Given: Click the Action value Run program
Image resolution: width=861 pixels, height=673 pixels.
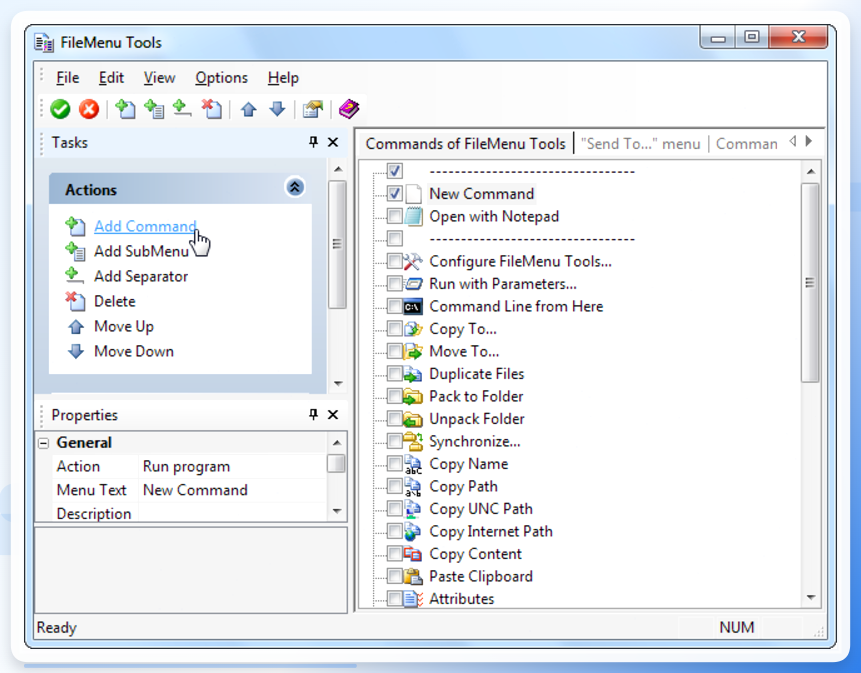Looking at the screenshot, I should coord(186,466).
